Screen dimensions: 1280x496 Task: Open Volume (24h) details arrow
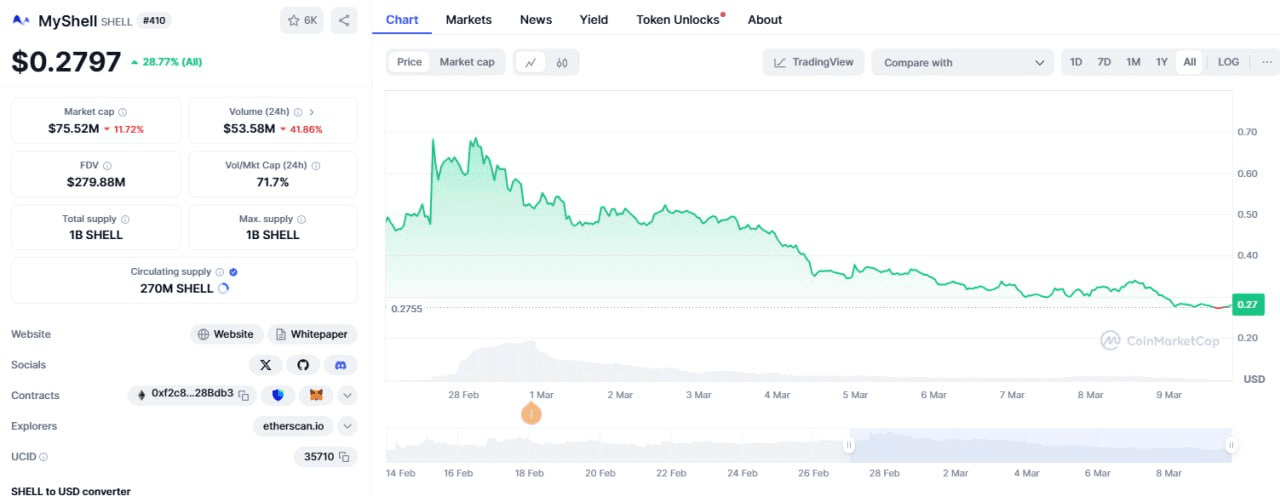pyautogui.click(x=312, y=112)
